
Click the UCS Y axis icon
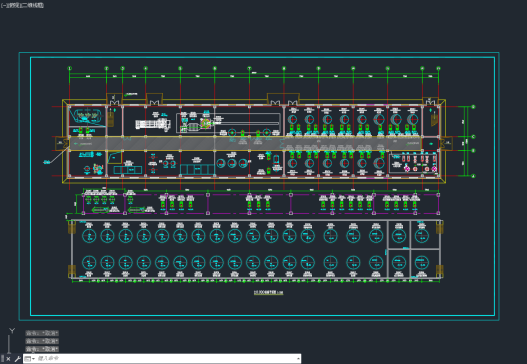coord(12,331)
